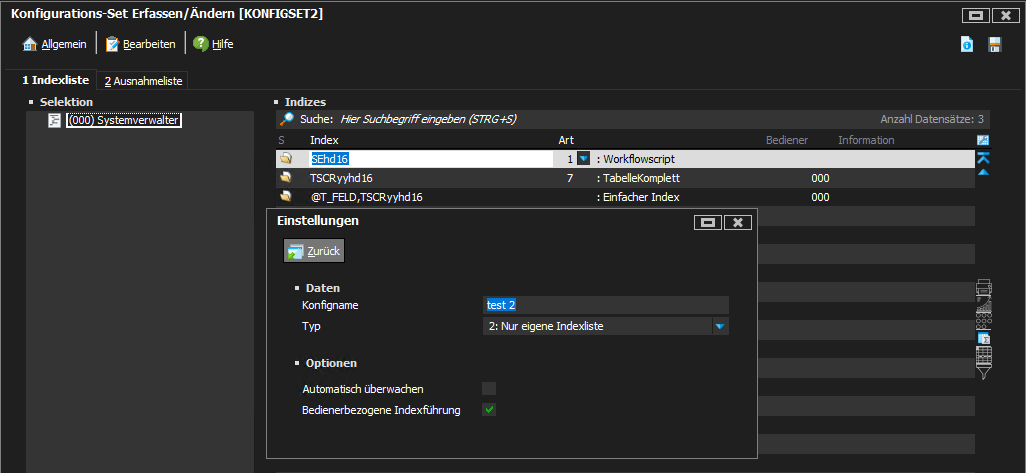Click into the Konfigname text field

tap(606, 305)
